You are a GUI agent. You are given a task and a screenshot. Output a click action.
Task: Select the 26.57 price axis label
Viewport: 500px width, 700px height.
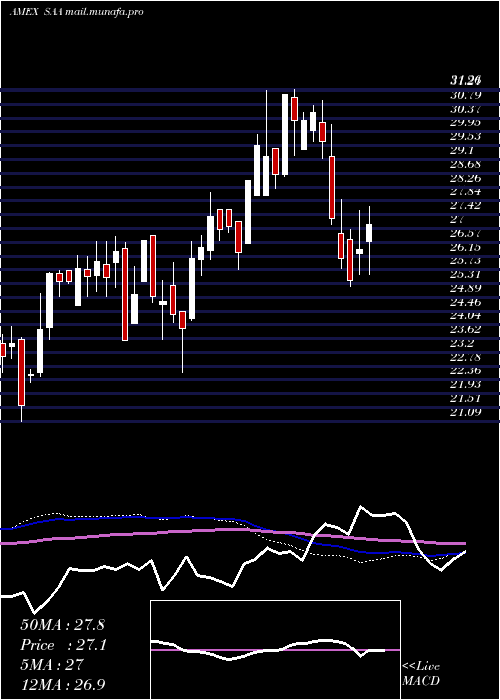[465, 233]
